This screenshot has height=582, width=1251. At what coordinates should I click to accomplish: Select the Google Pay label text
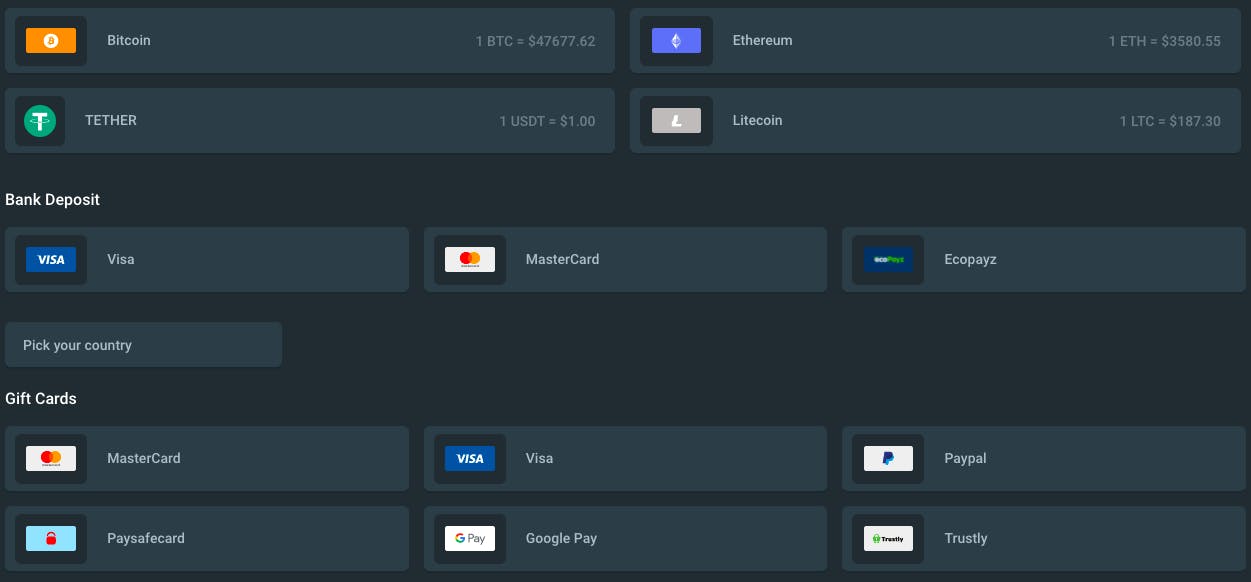point(561,539)
